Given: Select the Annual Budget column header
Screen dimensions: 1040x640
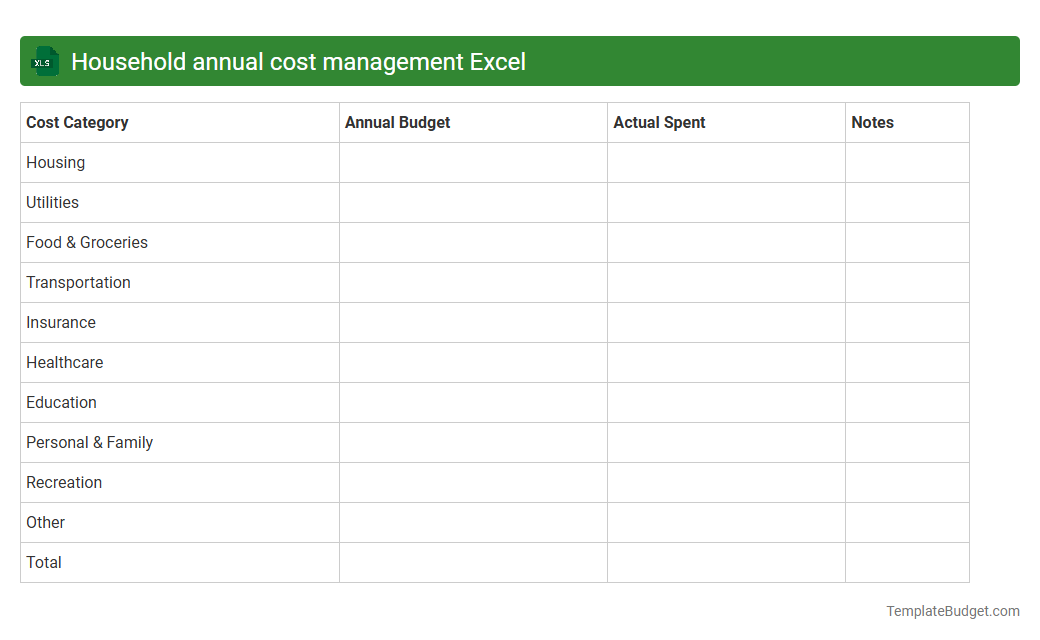Looking at the screenshot, I should click(x=397, y=122).
